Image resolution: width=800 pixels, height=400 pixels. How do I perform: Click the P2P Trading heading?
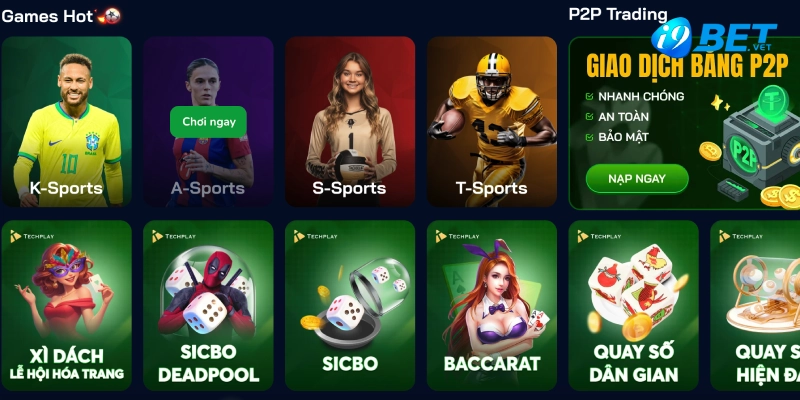[x=618, y=14]
